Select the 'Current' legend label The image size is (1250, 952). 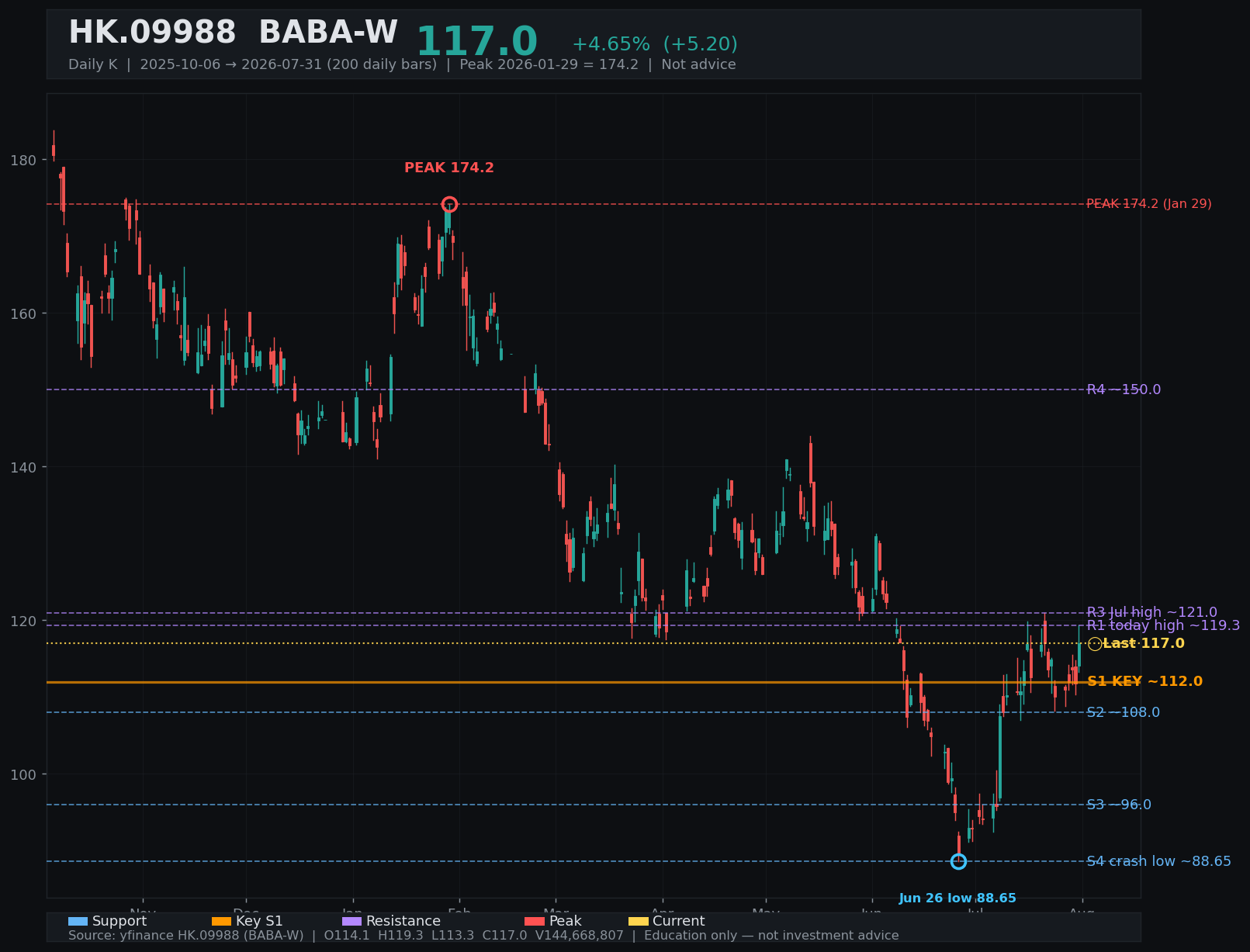pyautogui.click(x=679, y=921)
